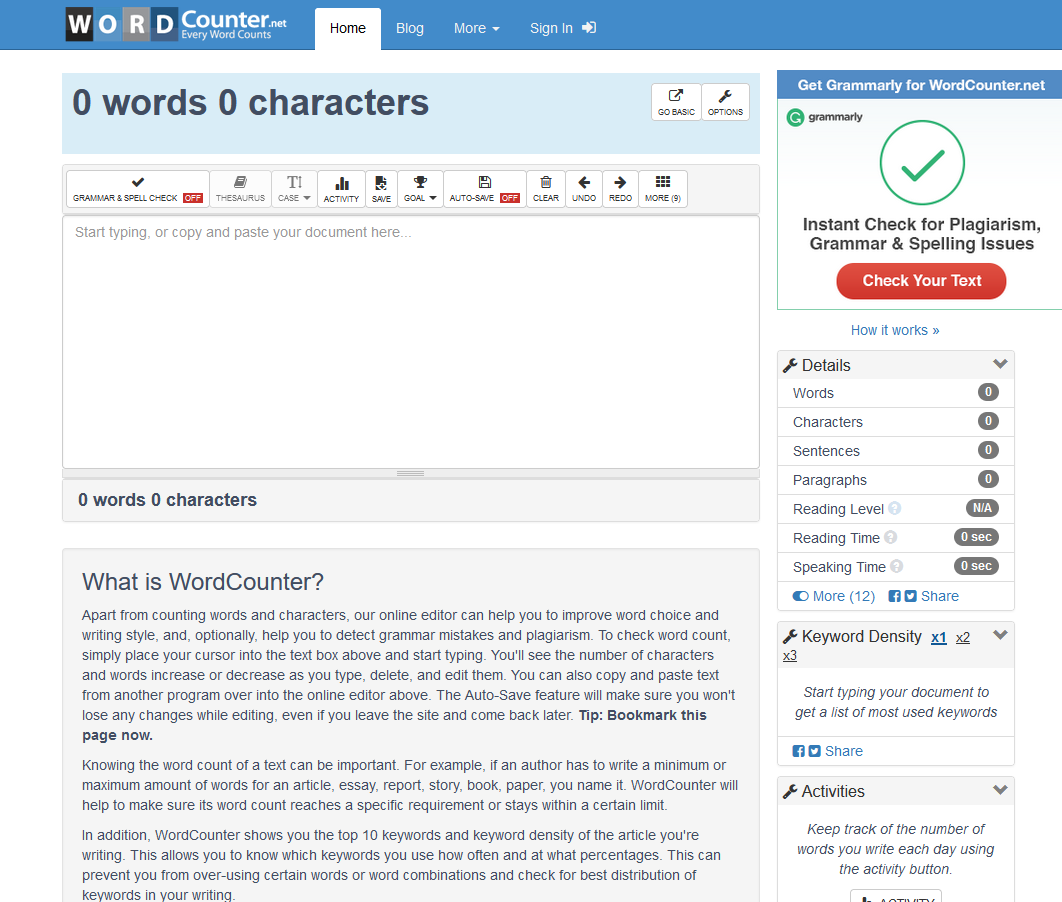
Task: Click the Go Basic button
Action: [x=676, y=102]
